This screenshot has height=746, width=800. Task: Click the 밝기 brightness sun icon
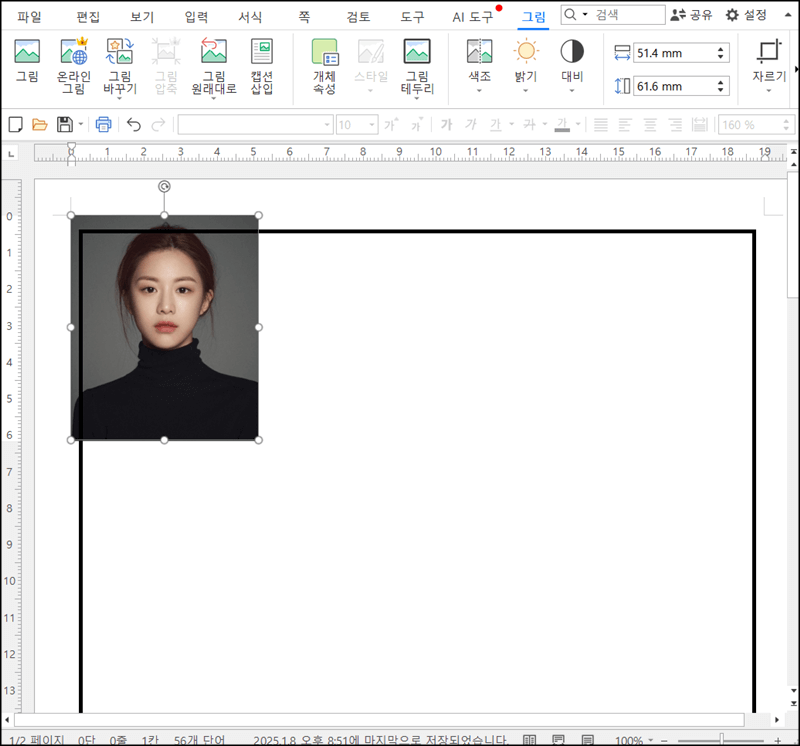(526, 51)
